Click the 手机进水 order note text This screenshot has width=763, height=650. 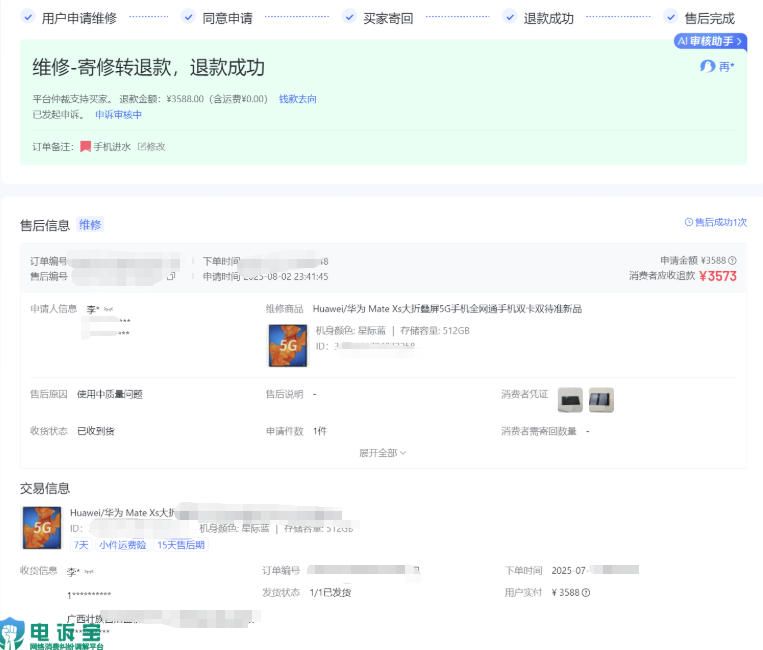tap(112, 146)
